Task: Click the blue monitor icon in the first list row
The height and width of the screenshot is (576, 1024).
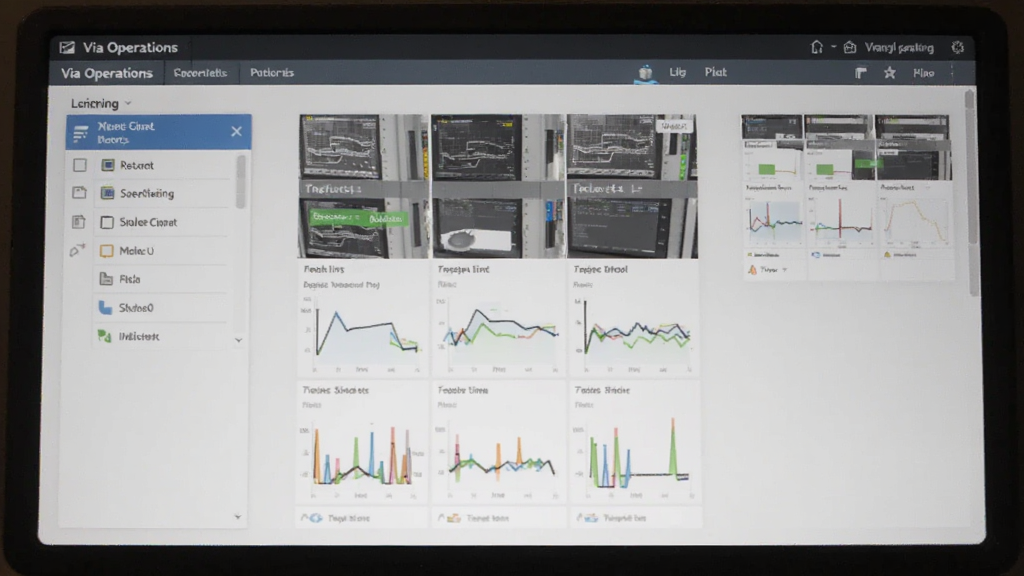Action: coord(108,165)
